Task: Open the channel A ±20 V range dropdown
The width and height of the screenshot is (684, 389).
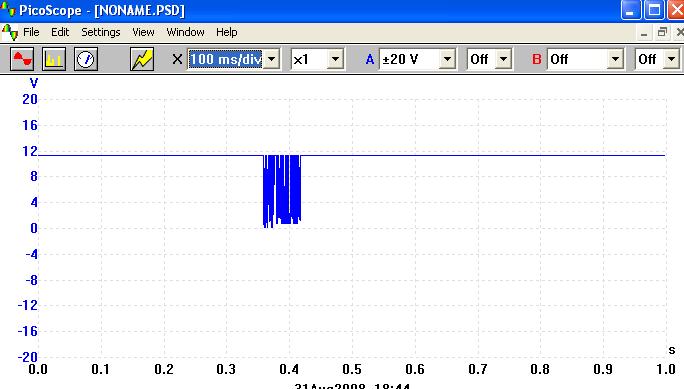Action: (x=447, y=59)
